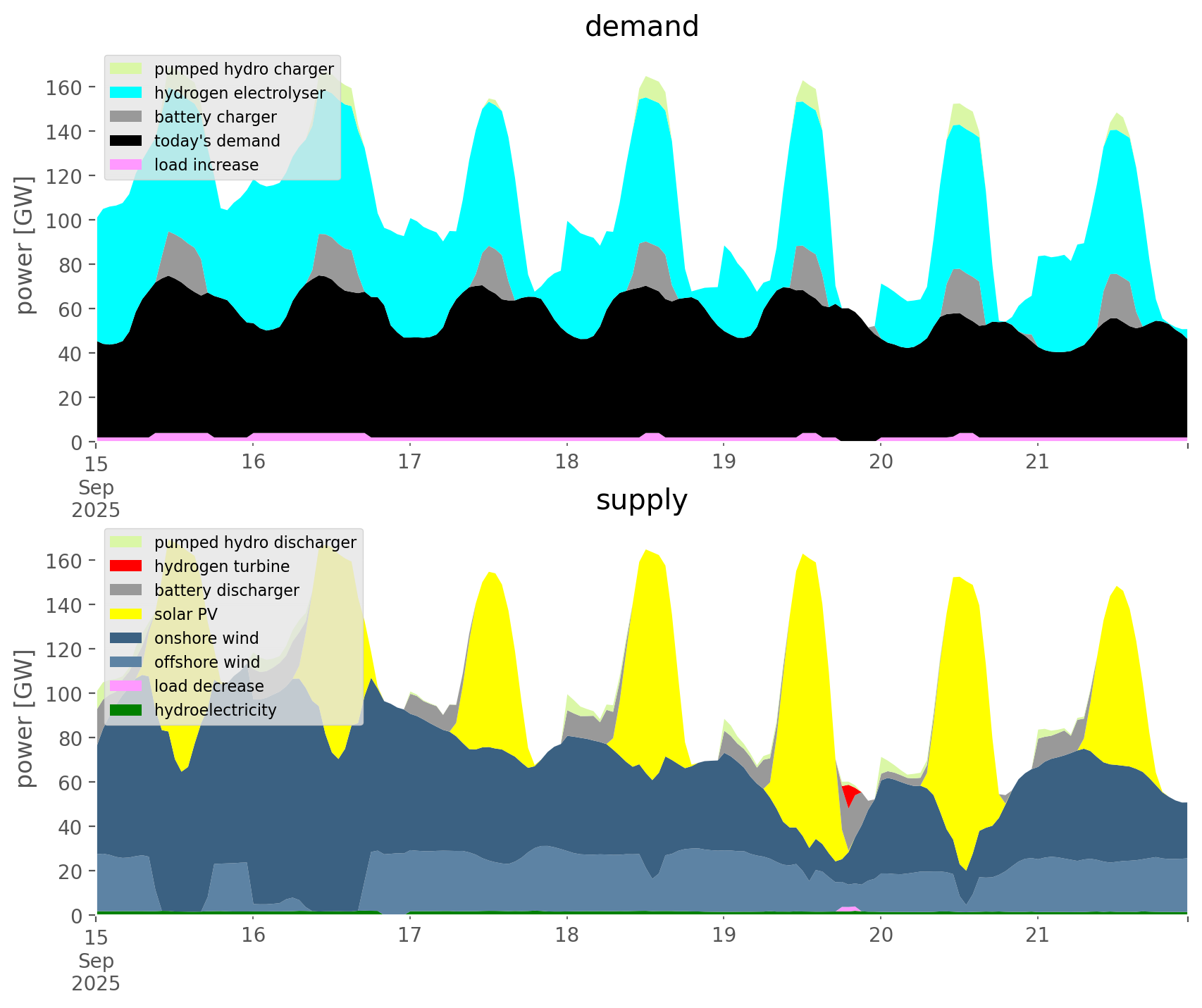The image size is (1202, 1008).
Task: Click the '18' date tick under demand chart
Action: tap(566, 462)
